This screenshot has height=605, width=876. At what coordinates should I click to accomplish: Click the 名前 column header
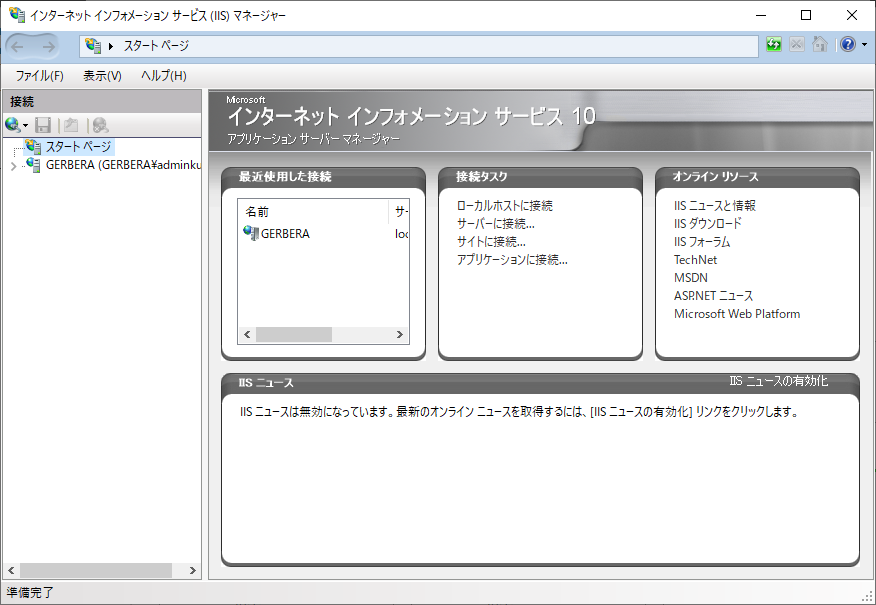click(x=313, y=212)
